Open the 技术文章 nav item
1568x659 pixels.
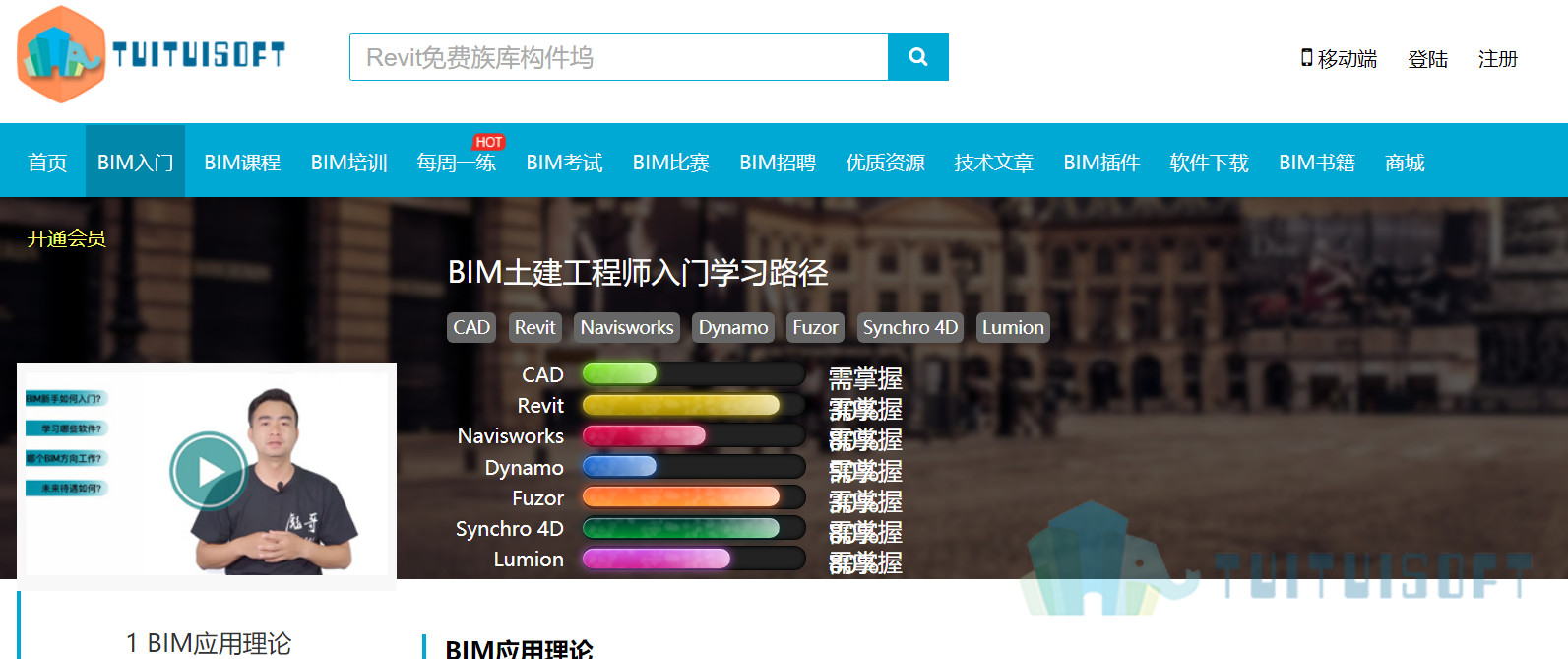993,162
